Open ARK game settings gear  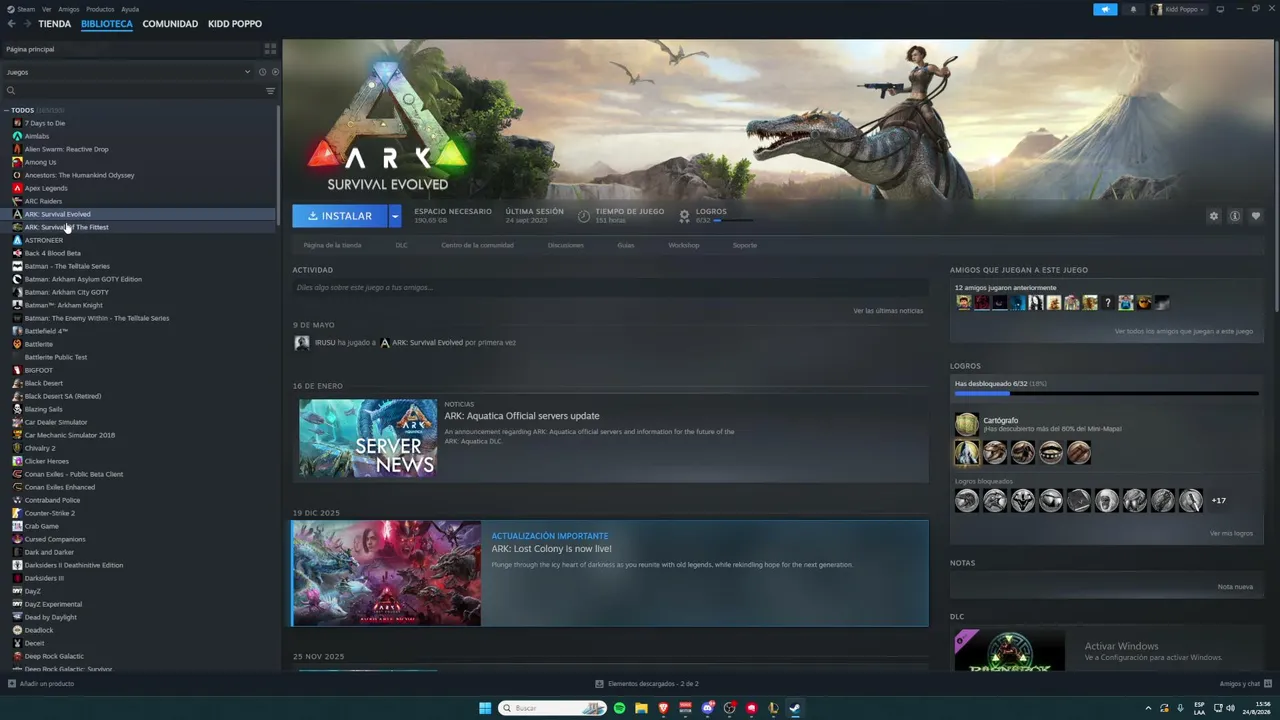pyautogui.click(x=1214, y=216)
